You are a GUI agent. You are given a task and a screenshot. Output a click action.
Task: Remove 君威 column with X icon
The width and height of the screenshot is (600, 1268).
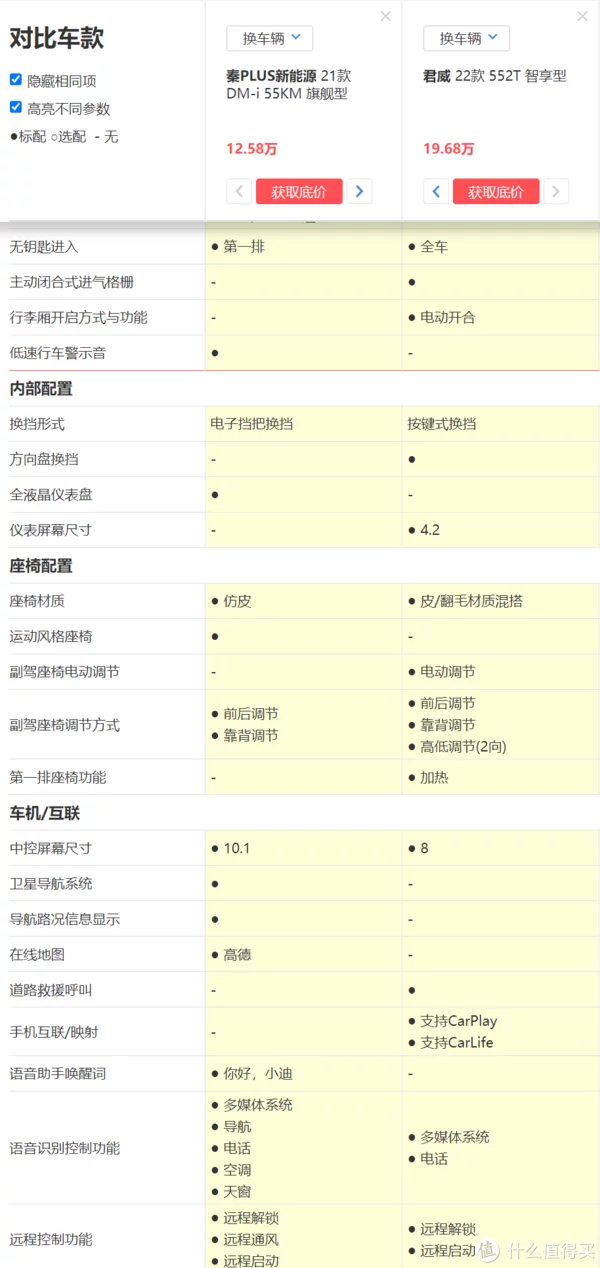583,16
